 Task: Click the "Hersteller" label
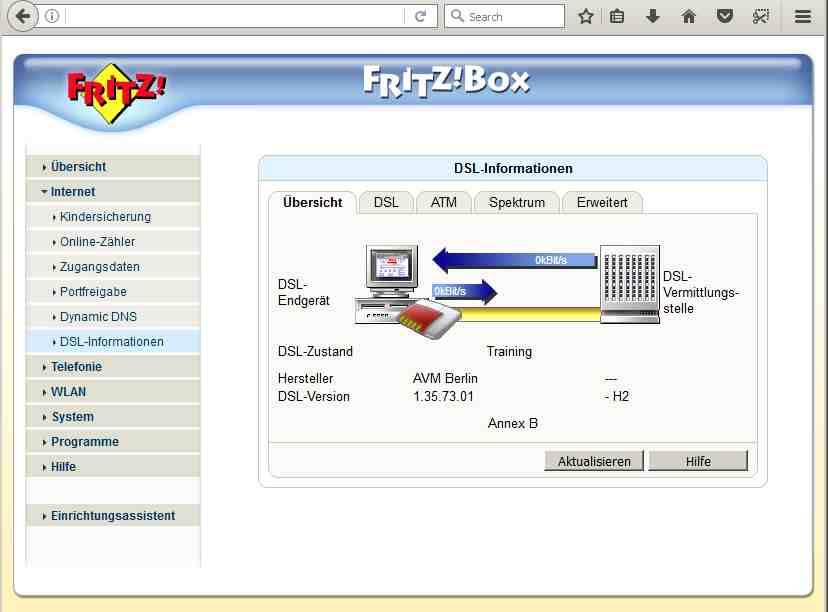[305, 379]
